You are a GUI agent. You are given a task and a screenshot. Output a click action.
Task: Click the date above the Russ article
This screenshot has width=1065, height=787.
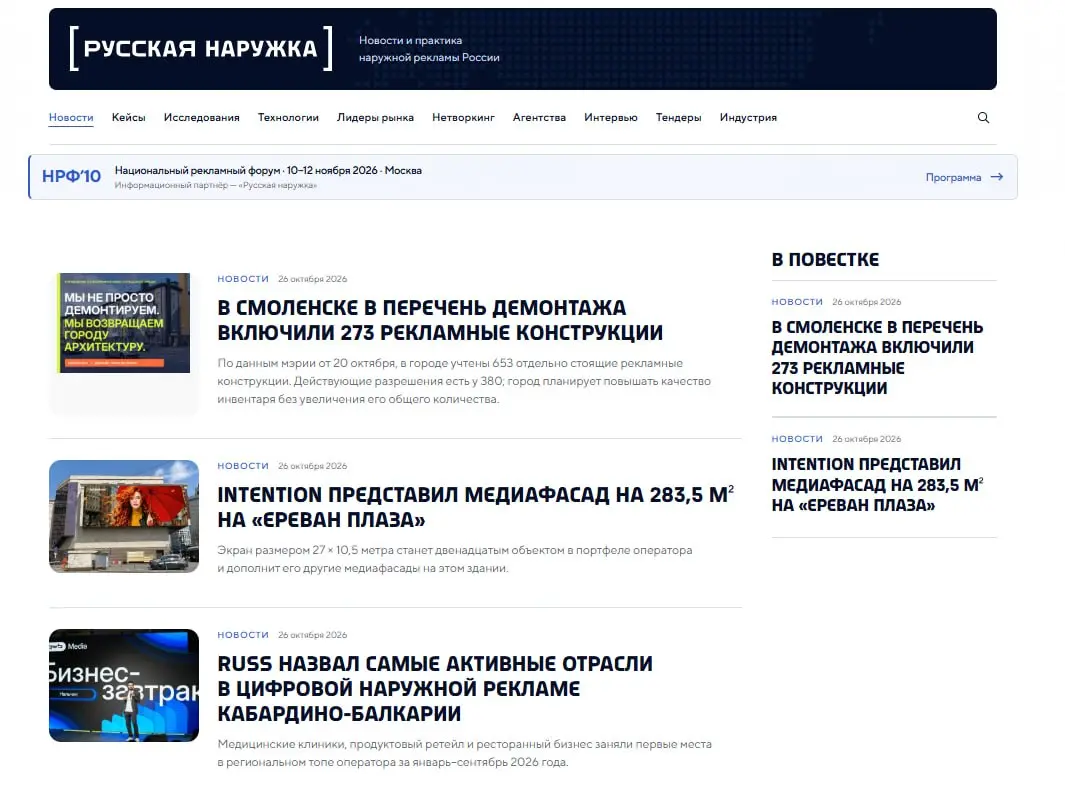(312, 635)
